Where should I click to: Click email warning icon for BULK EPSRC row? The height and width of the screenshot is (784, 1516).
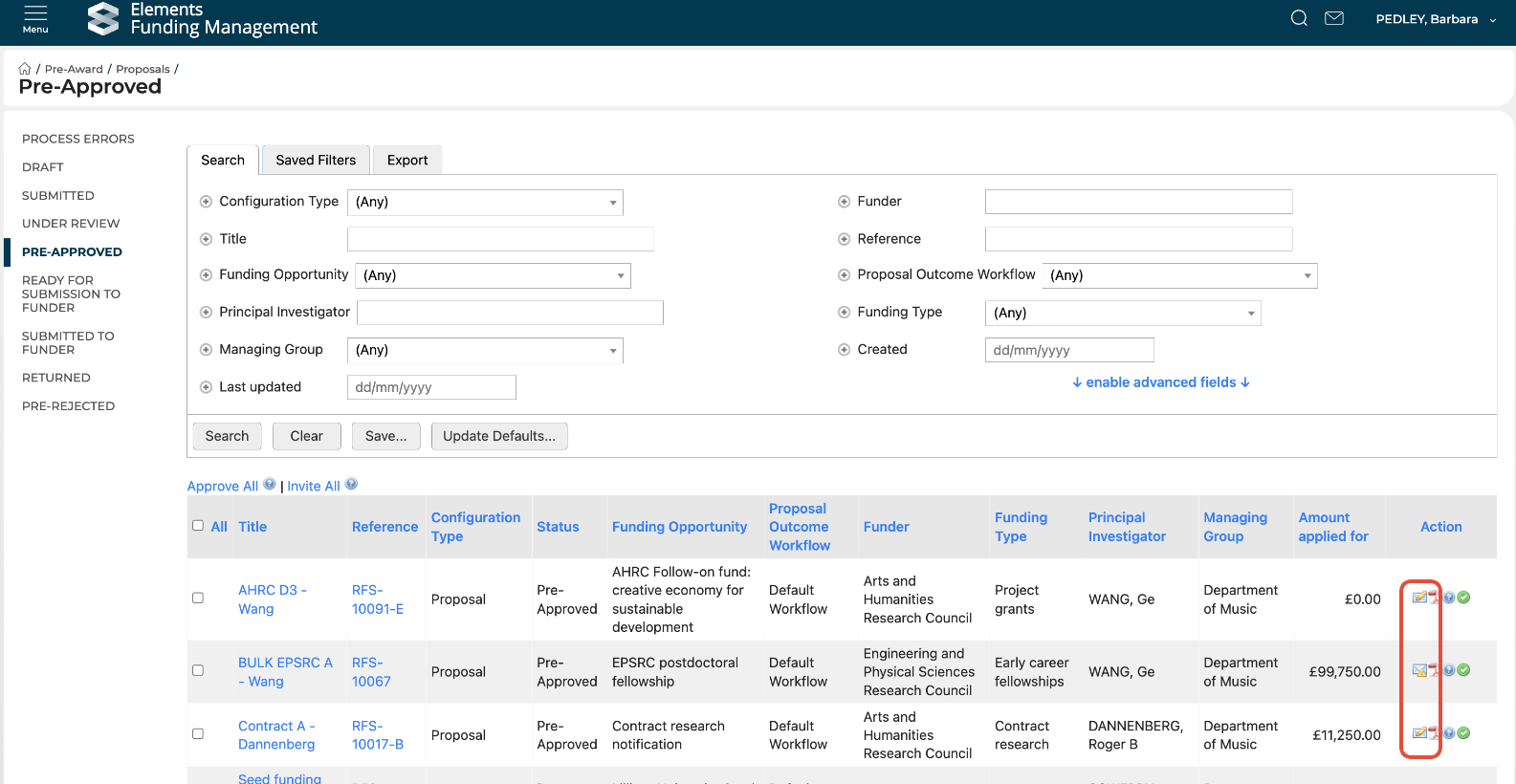(1419, 670)
